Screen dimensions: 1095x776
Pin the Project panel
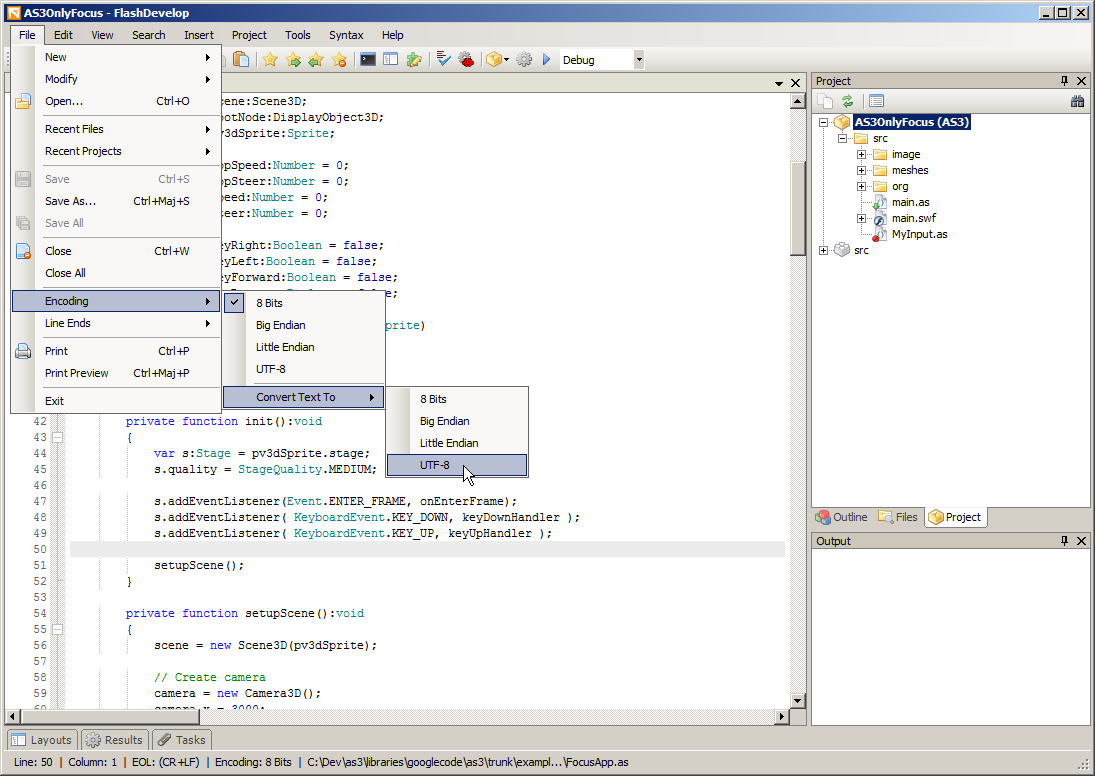tap(1064, 81)
